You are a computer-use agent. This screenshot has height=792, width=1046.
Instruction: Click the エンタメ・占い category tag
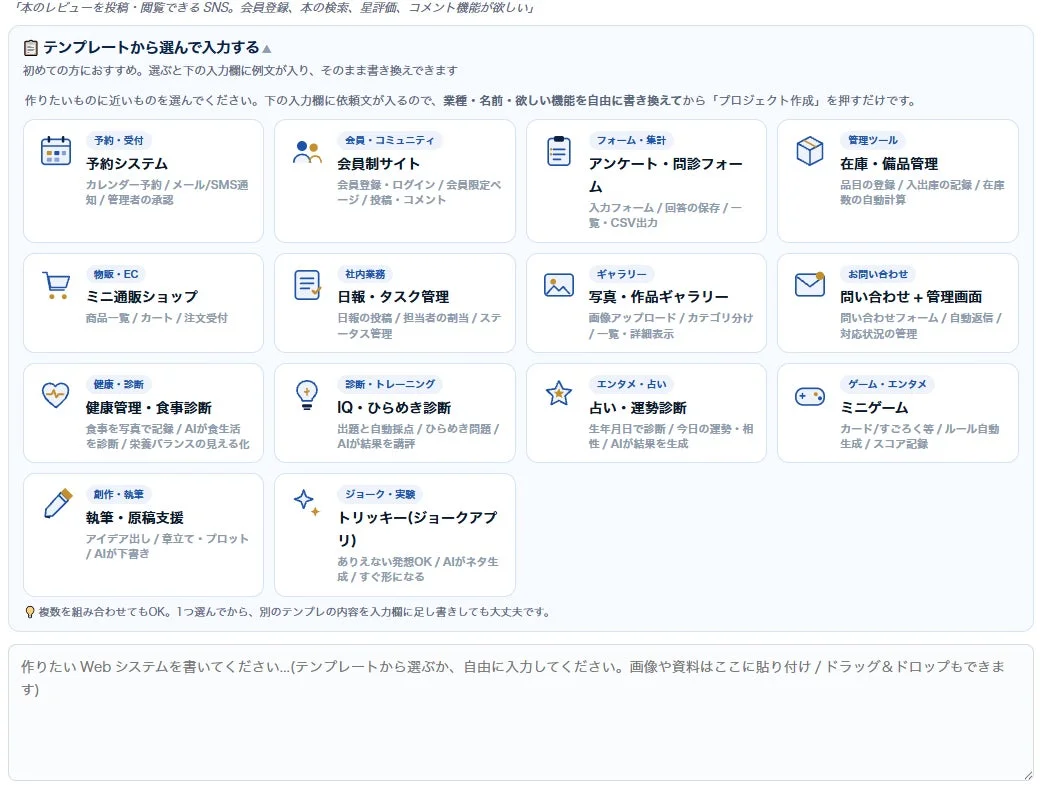631,384
